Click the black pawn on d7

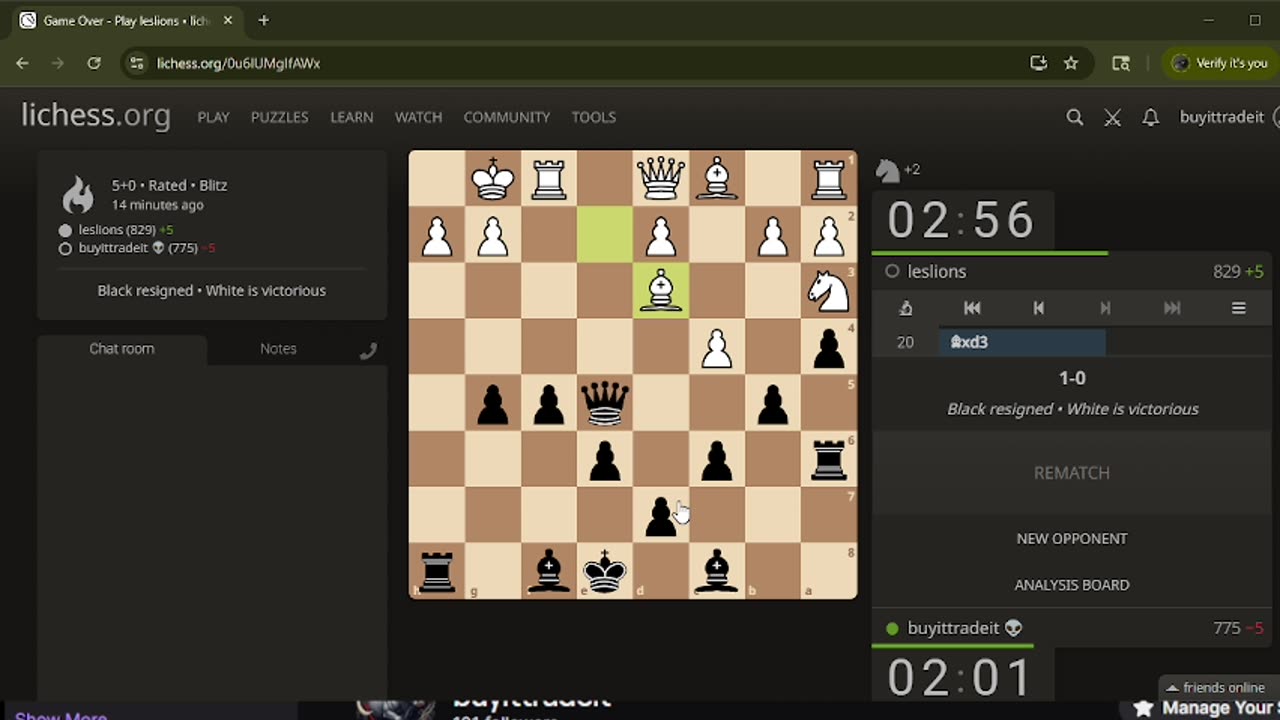(x=661, y=515)
